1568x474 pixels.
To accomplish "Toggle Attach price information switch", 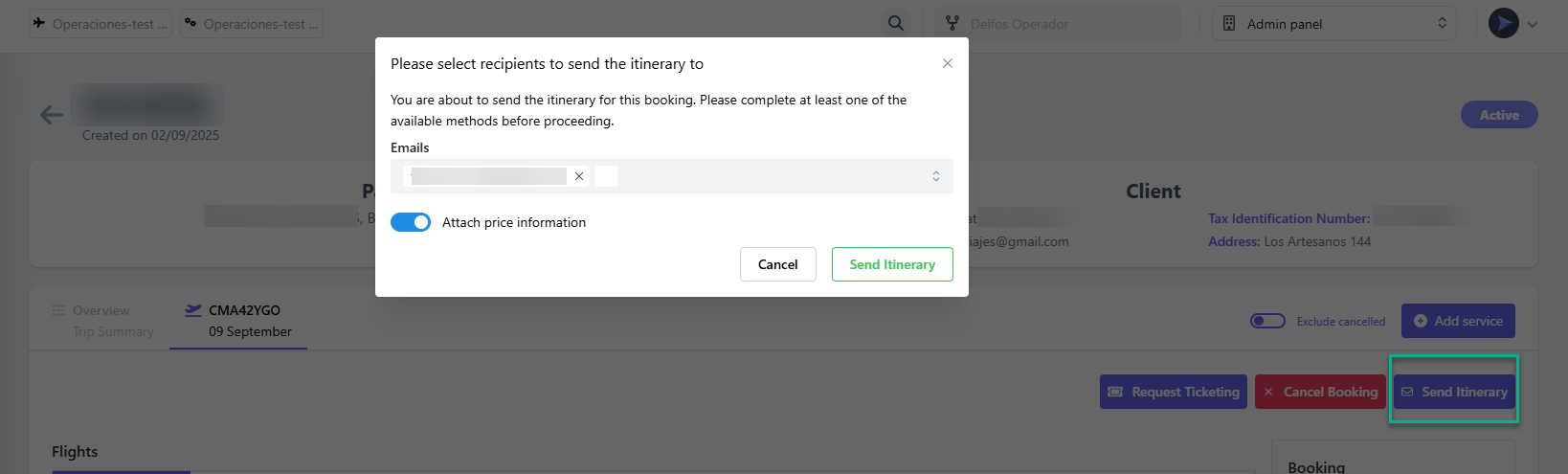I will pos(411,222).
